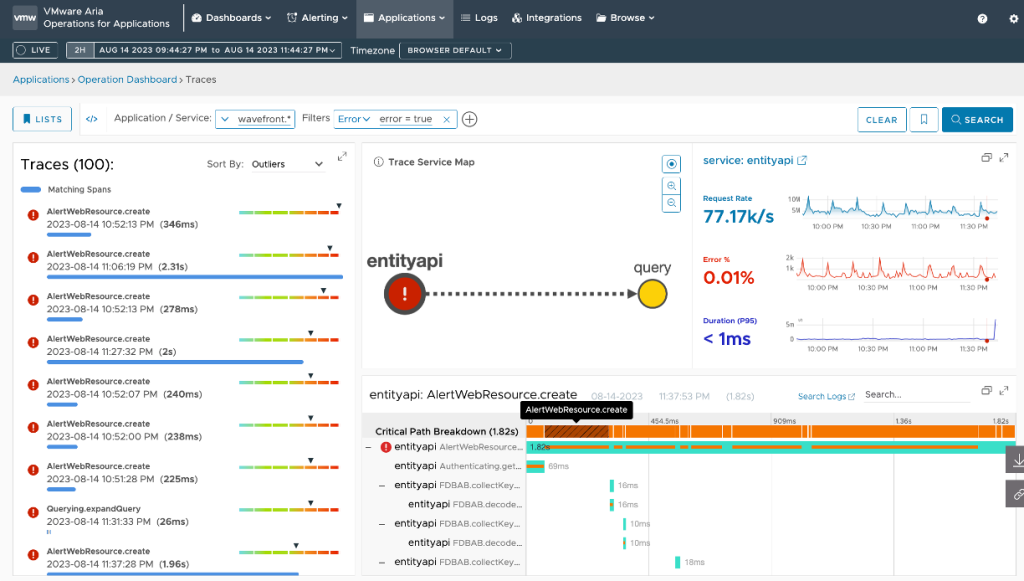Image resolution: width=1024 pixels, height=581 pixels.
Task: Recenter the trace service map
Action: coord(671,164)
